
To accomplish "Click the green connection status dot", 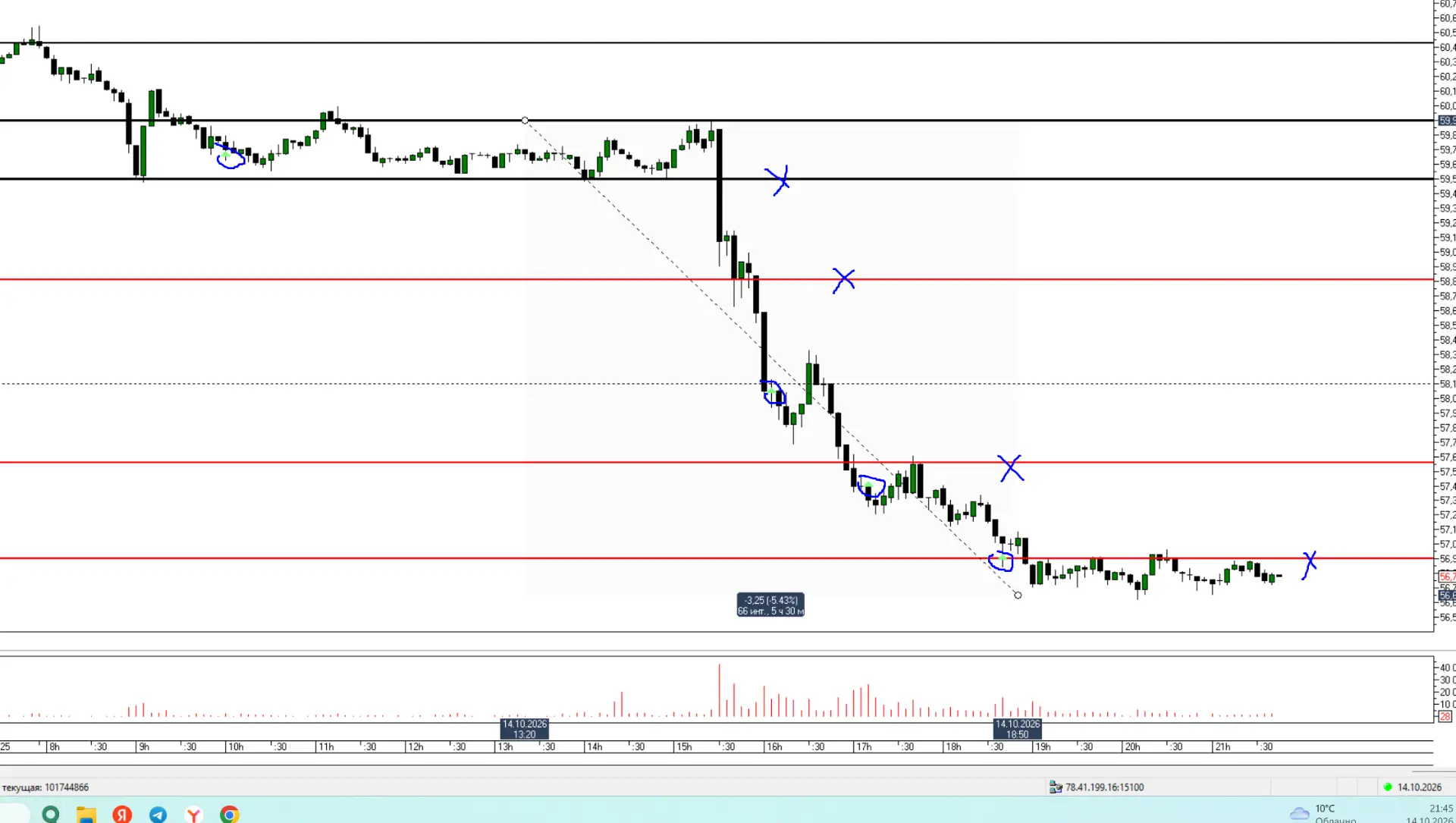I will tap(1388, 787).
